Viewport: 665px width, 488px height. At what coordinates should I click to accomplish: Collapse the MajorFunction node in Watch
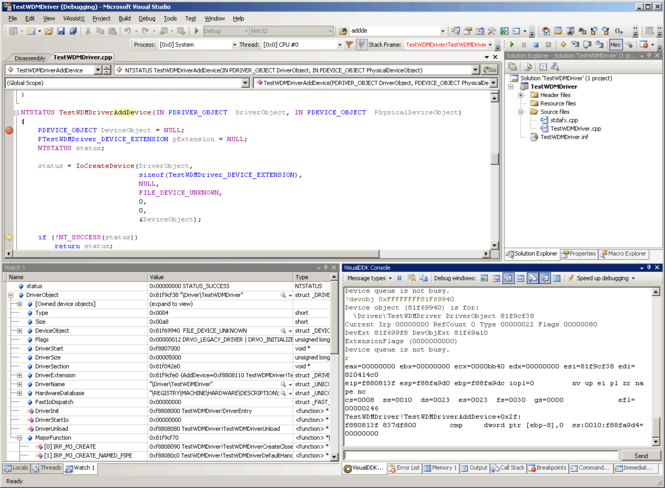coord(19,437)
